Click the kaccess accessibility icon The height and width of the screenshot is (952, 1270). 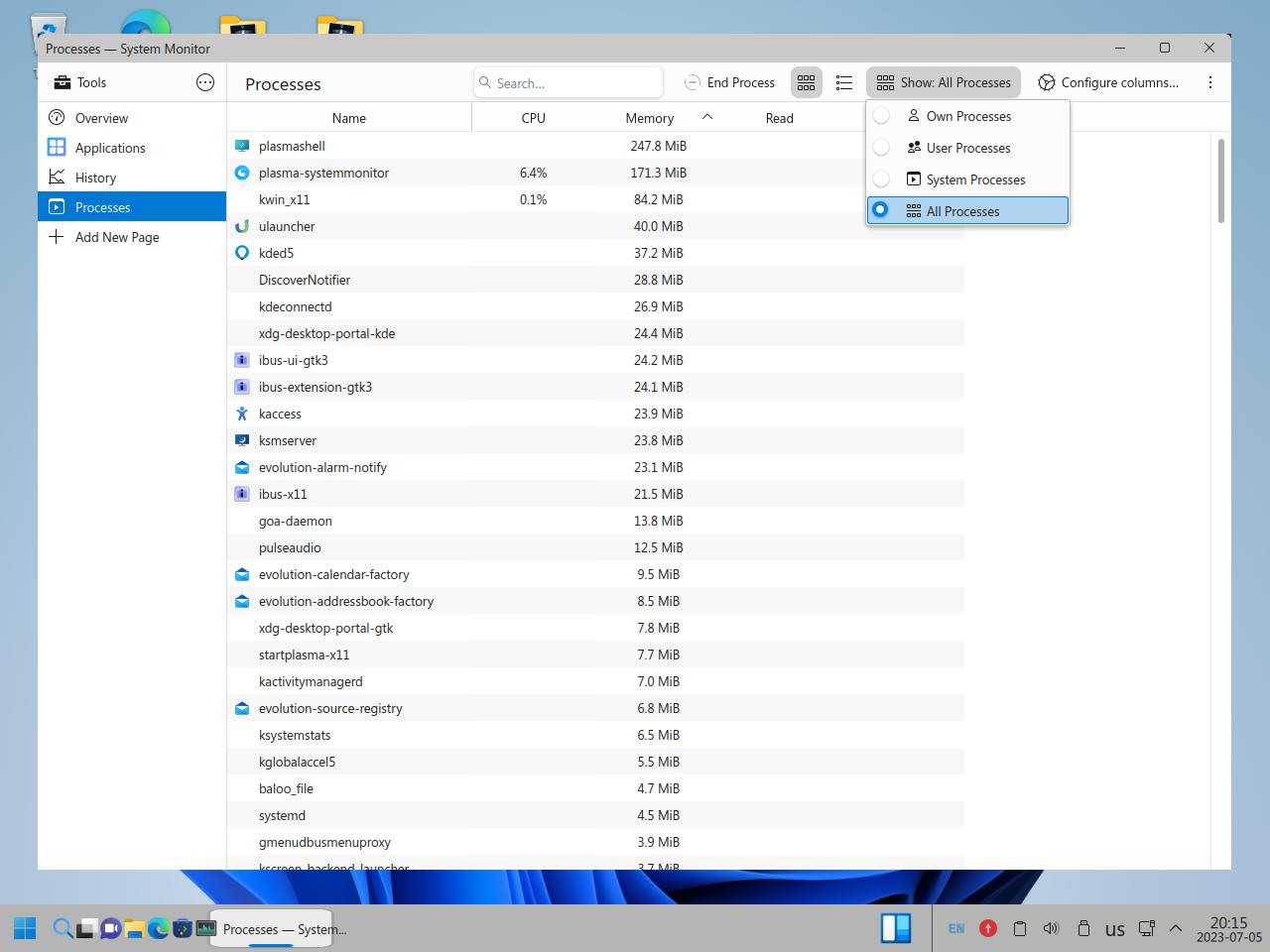[x=241, y=414]
